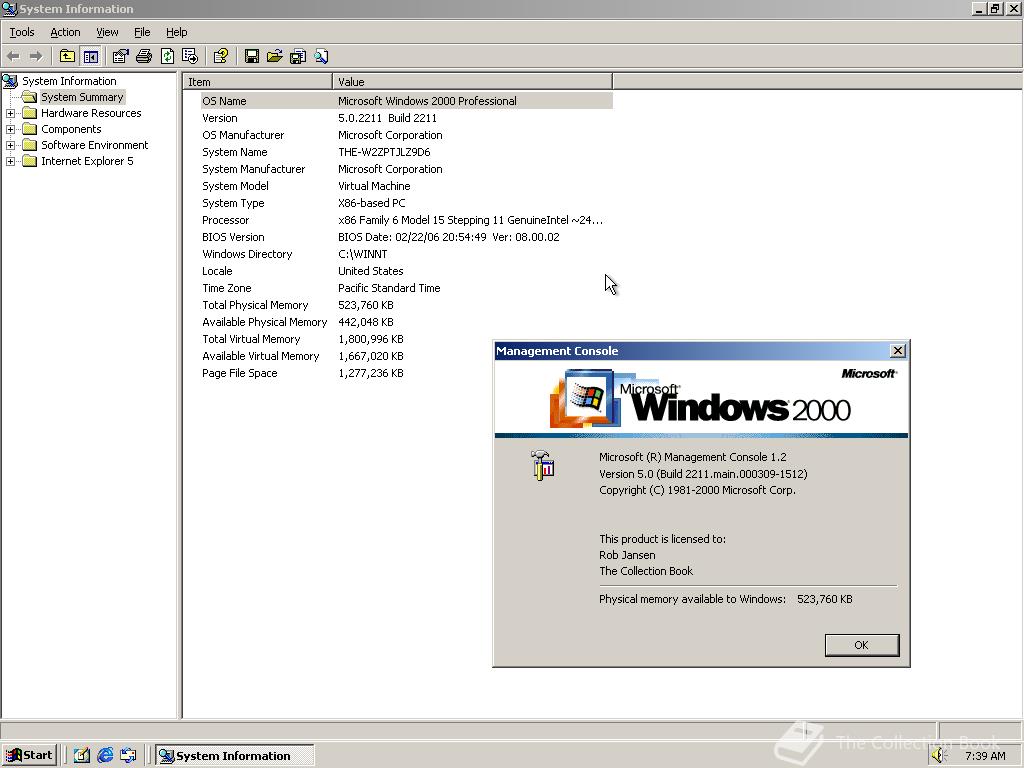The height and width of the screenshot is (768, 1024).
Task: Open the Tools menu
Action: (22, 32)
